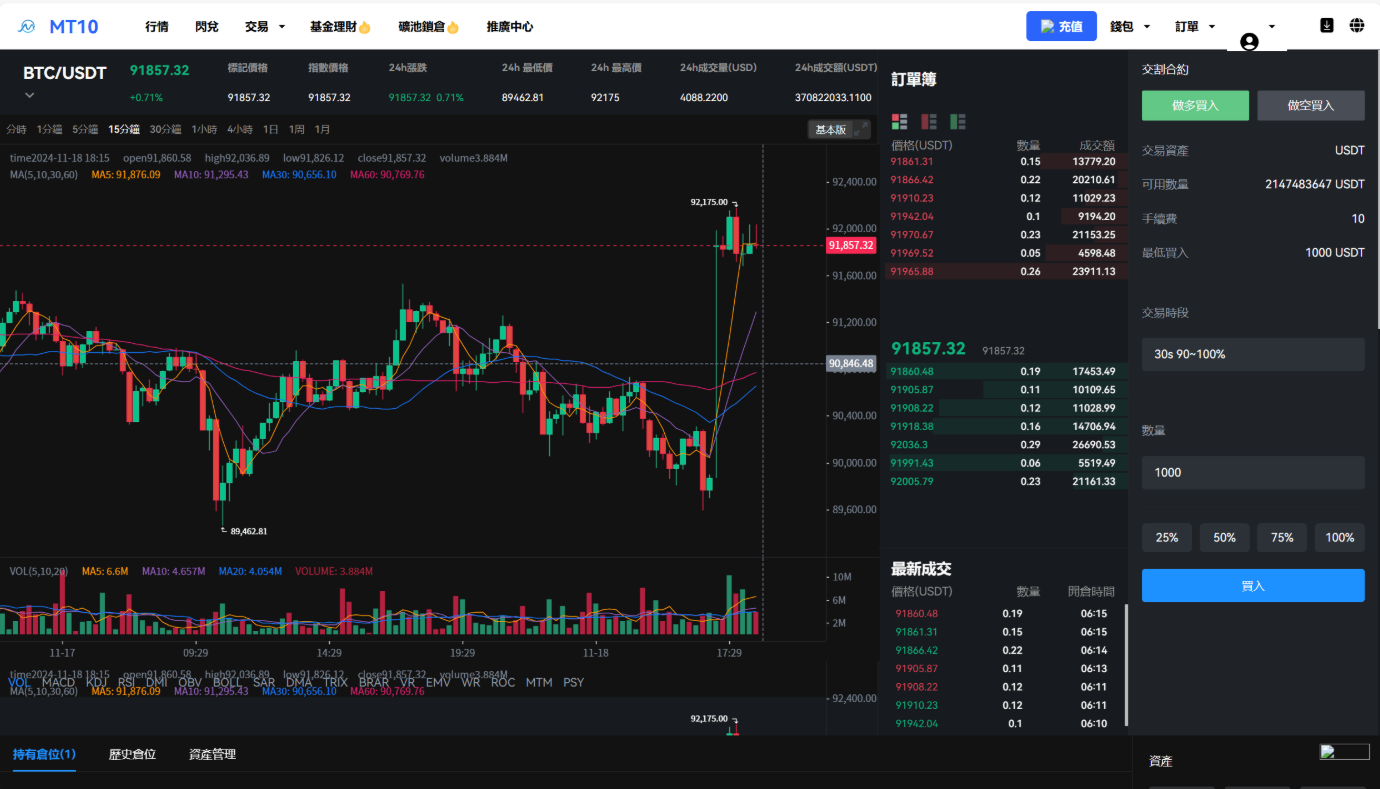1380x789 pixels.
Task: Show sell-orders-only order book view
Action: point(929,121)
